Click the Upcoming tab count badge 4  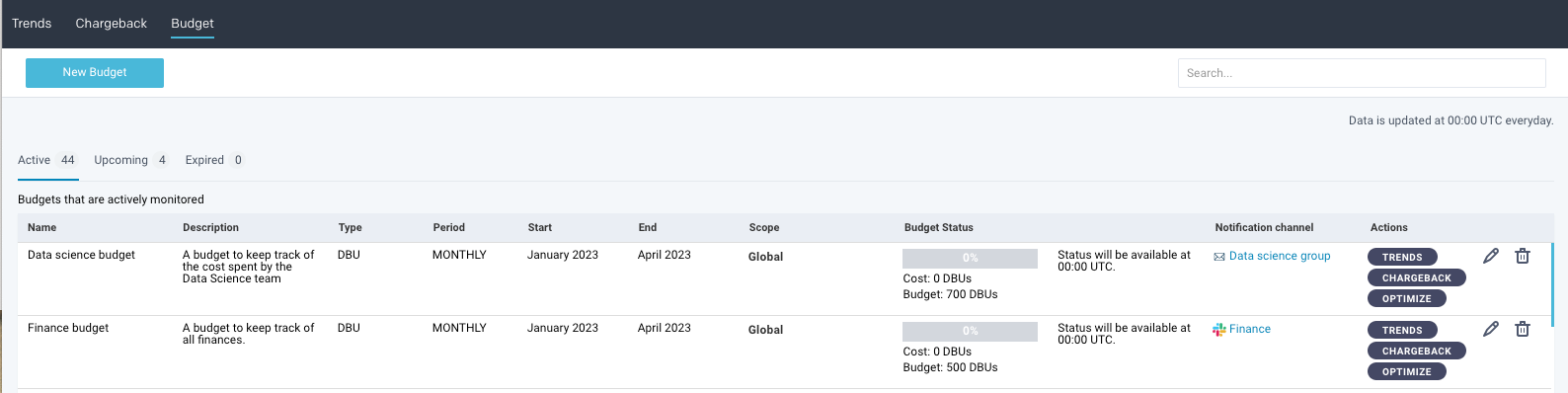(x=162, y=160)
